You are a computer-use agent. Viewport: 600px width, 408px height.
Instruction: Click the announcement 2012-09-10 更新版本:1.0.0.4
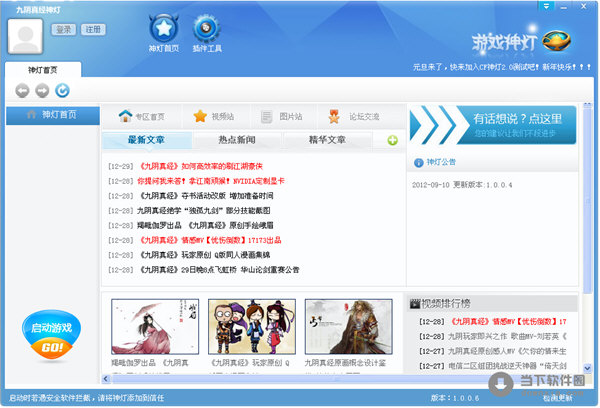coord(462,185)
